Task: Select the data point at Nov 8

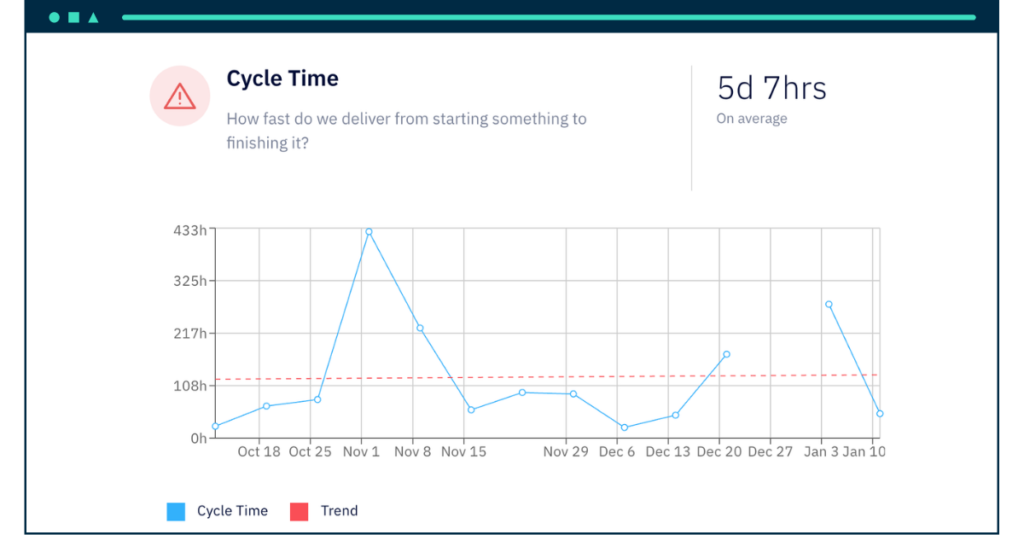Action: coord(420,329)
